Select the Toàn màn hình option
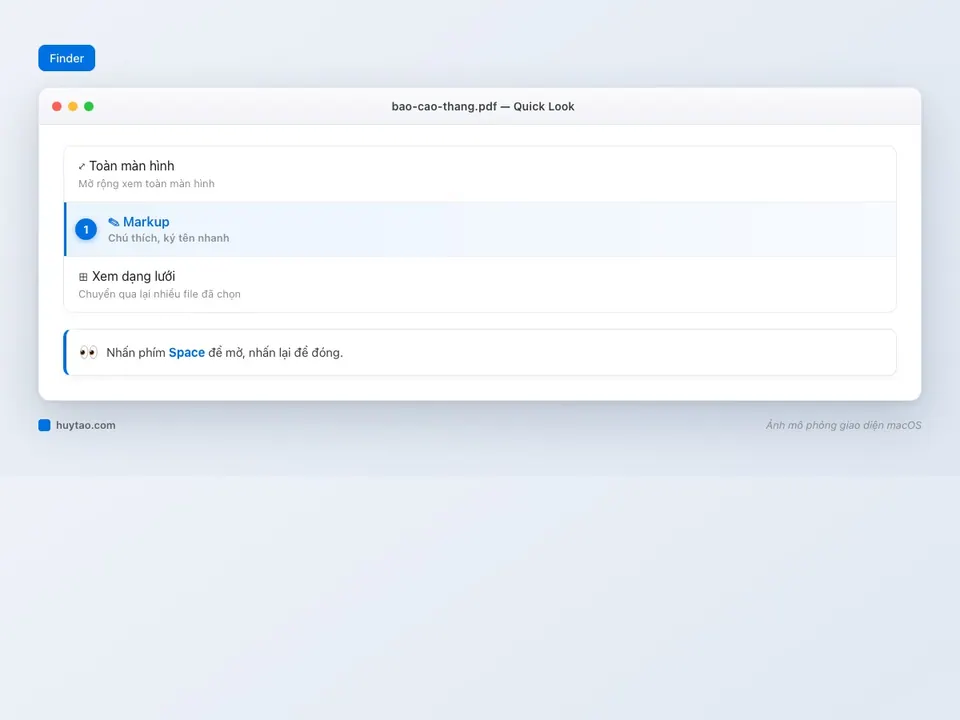Image resolution: width=960 pixels, height=720 pixels. (x=480, y=174)
